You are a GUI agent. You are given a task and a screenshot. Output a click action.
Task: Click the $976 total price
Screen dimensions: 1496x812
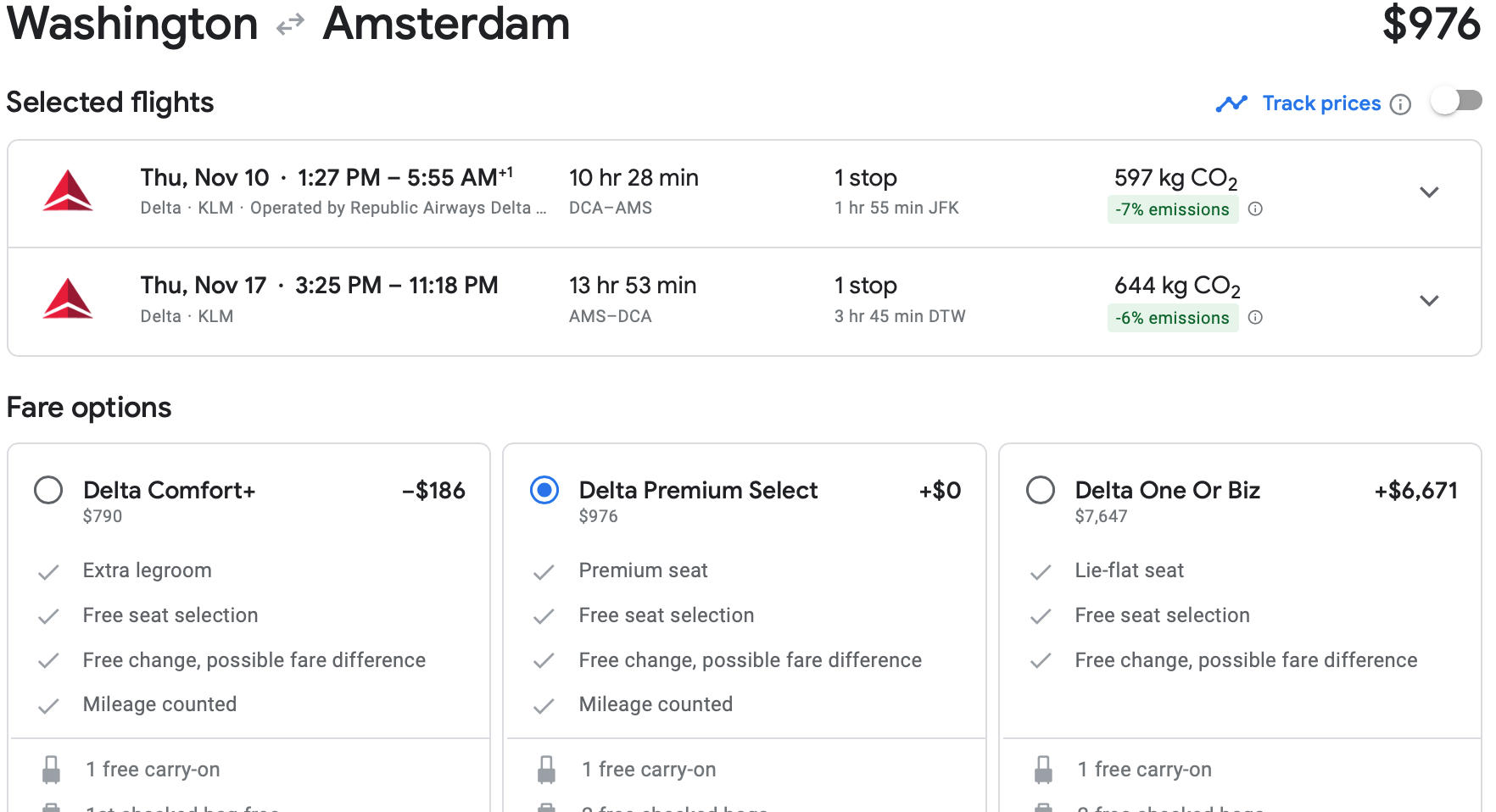tap(1431, 24)
